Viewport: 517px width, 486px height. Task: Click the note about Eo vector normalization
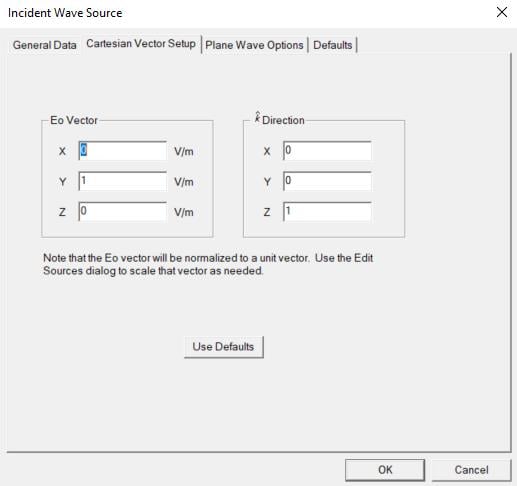[208, 264]
